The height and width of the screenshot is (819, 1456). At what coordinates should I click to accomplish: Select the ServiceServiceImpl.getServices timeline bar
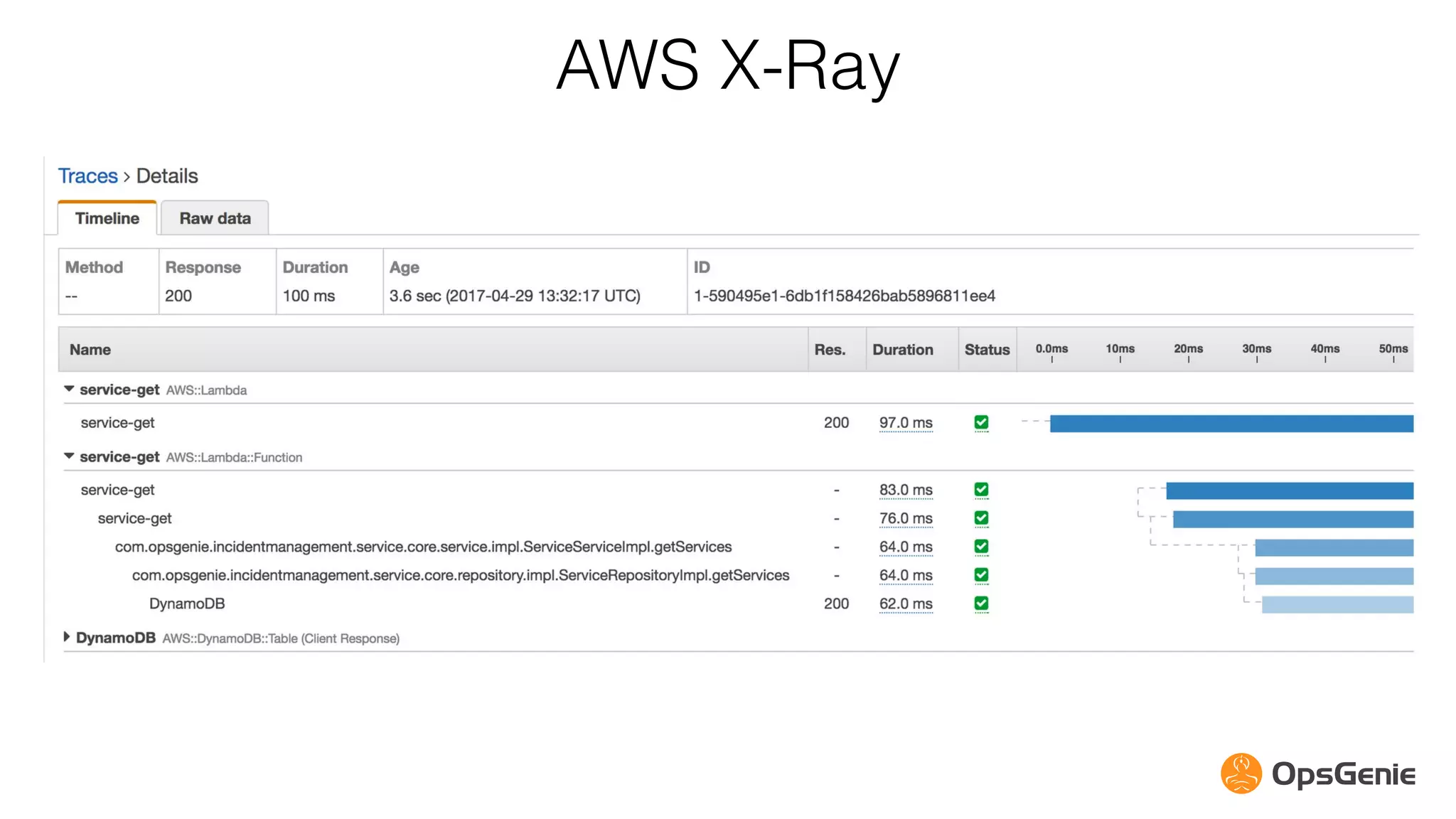tap(1334, 547)
